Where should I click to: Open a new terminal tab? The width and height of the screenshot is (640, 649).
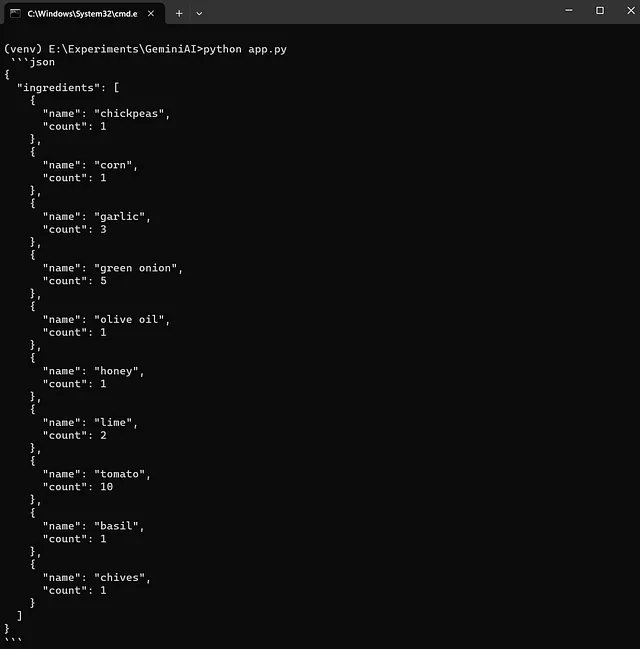tap(179, 14)
